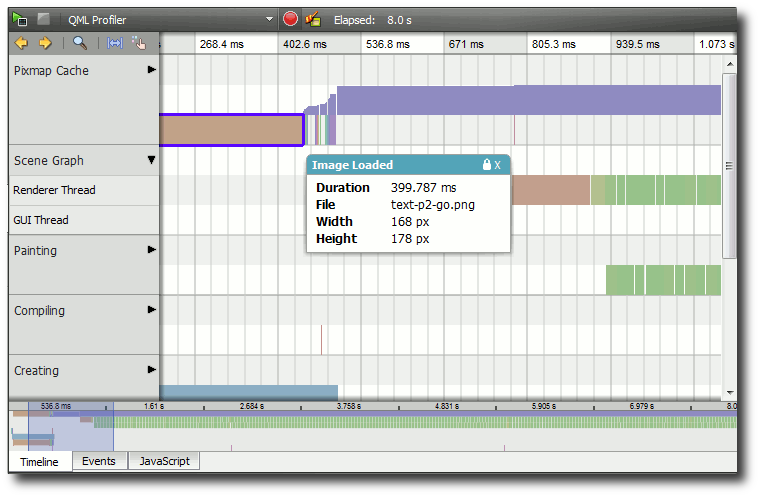The height and width of the screenshot is (497, 760).
Task: Open the JavaScript tab
Action: pos(165,461)
